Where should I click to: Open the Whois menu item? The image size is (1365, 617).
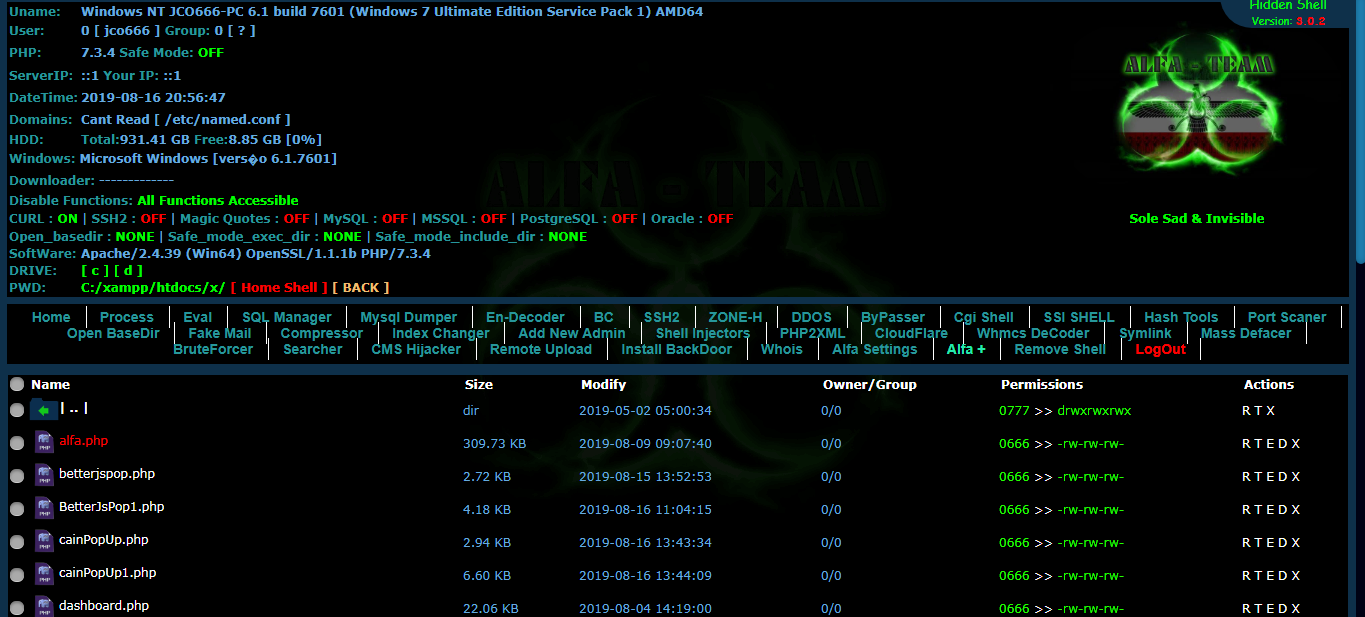781,349
